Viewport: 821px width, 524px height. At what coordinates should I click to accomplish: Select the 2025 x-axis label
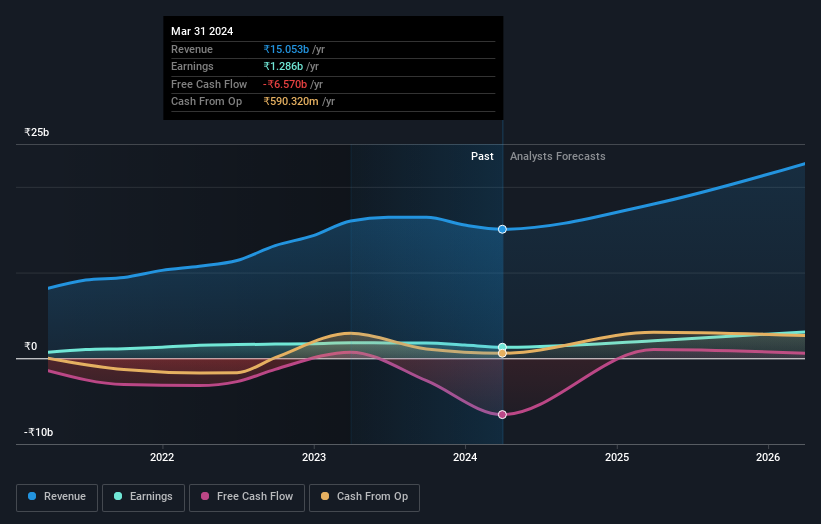click(617, 457)
